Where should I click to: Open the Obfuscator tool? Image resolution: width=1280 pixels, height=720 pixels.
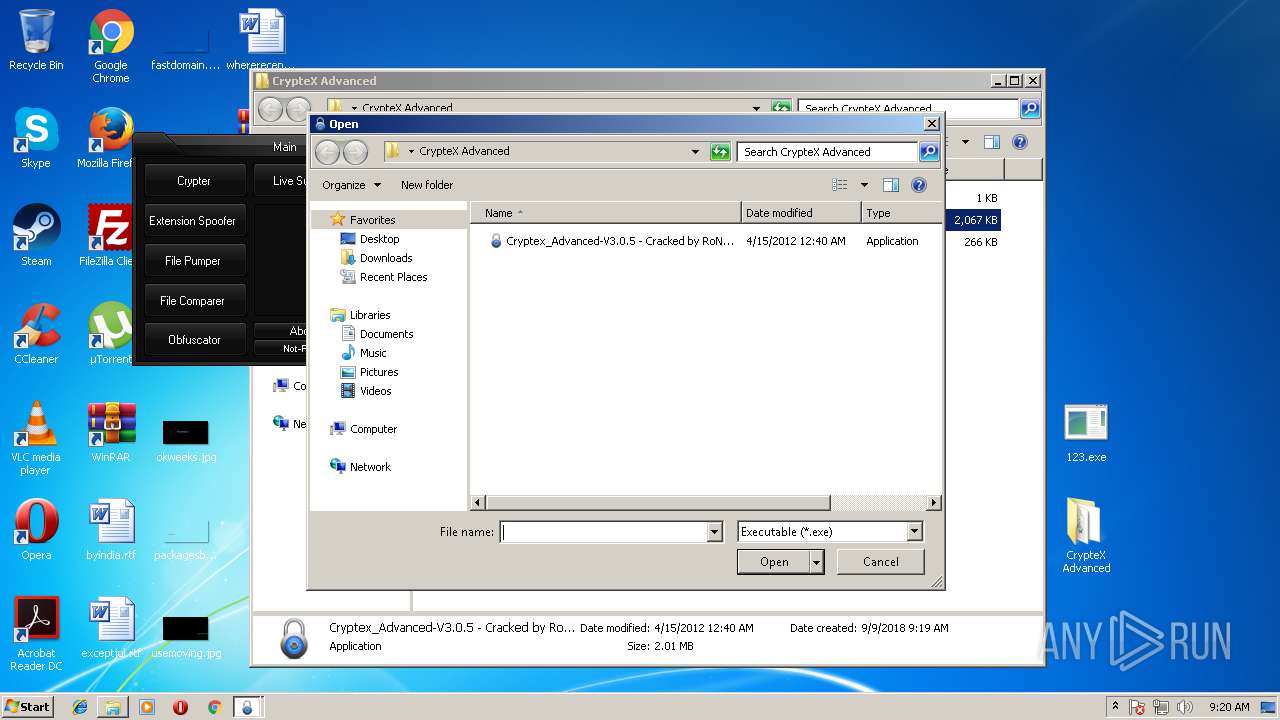click(194, 340)
